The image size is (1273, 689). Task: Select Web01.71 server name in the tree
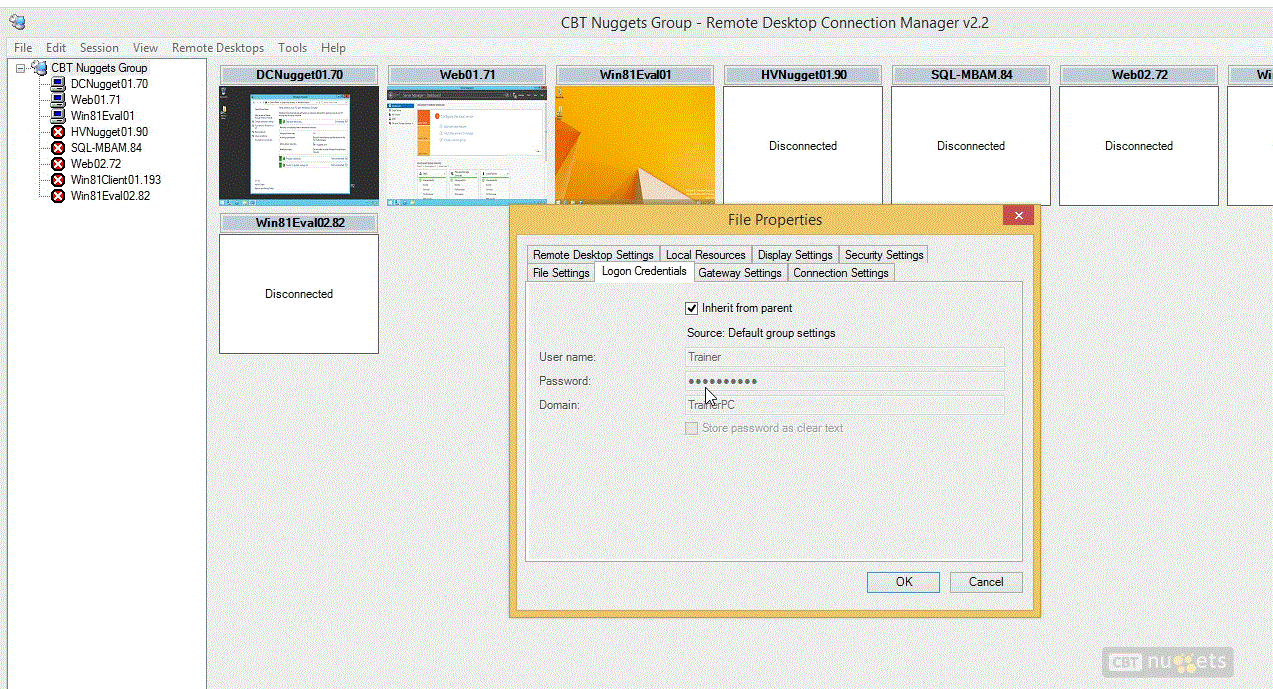95,100
